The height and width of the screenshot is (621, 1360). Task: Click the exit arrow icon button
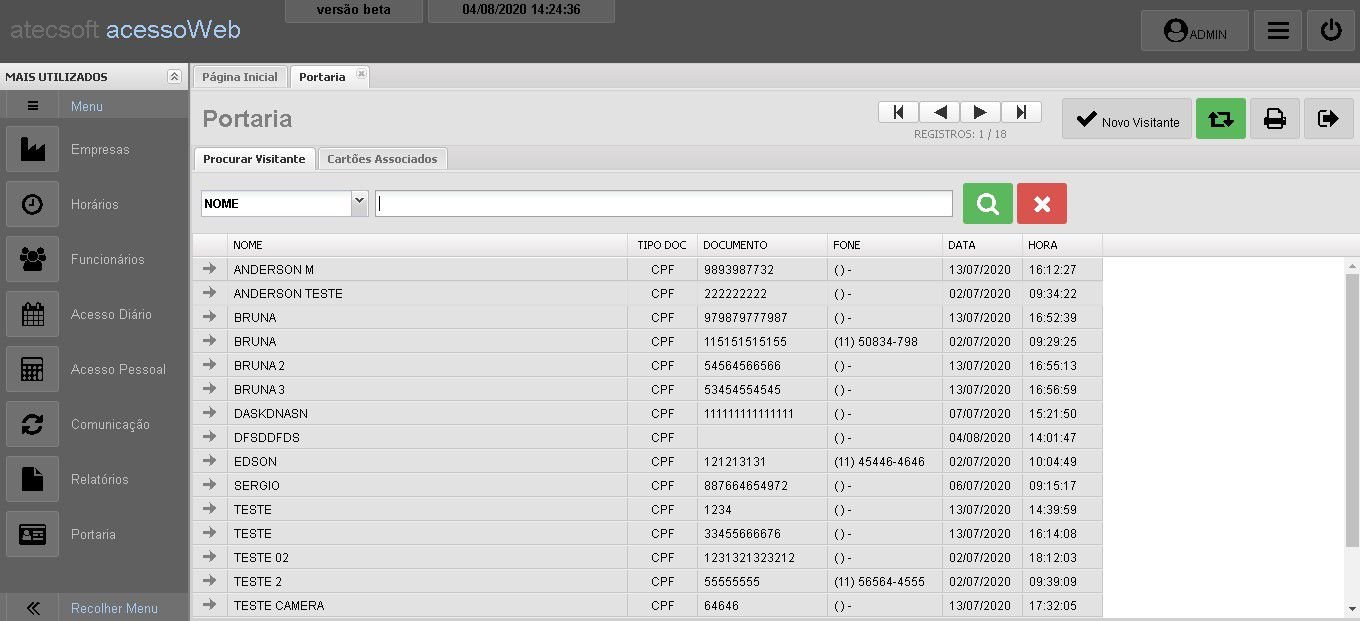pyautogui.click(x=1329, y=119)
